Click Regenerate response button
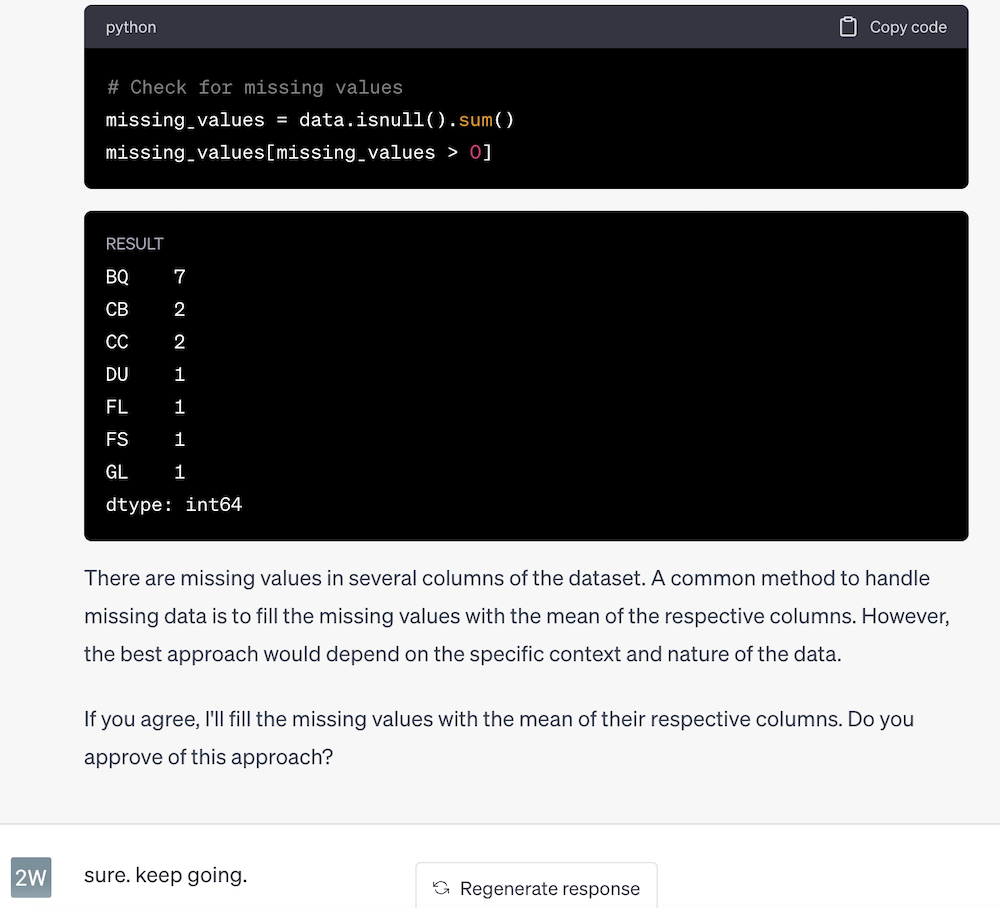This screenshot has height=908, width=1000. pos(536,887)
